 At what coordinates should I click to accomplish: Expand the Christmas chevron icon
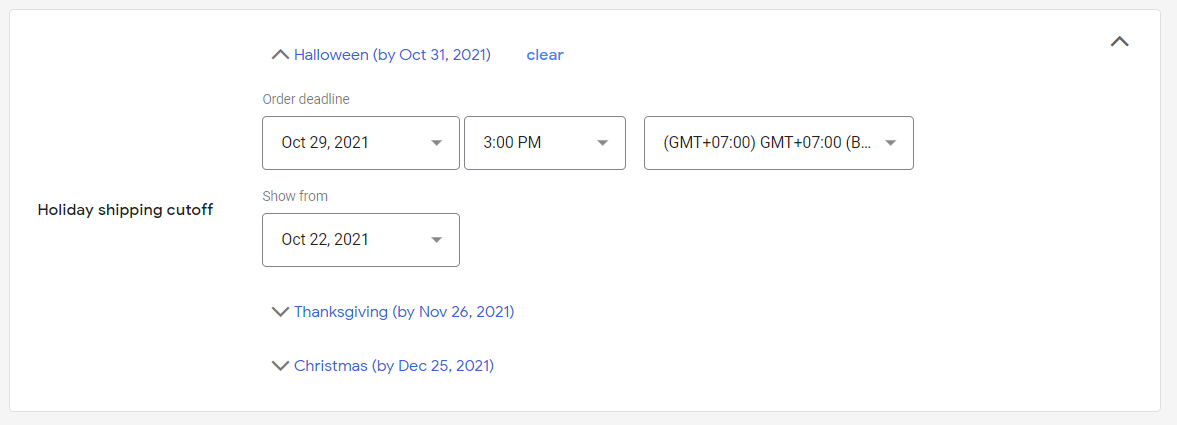280,366
